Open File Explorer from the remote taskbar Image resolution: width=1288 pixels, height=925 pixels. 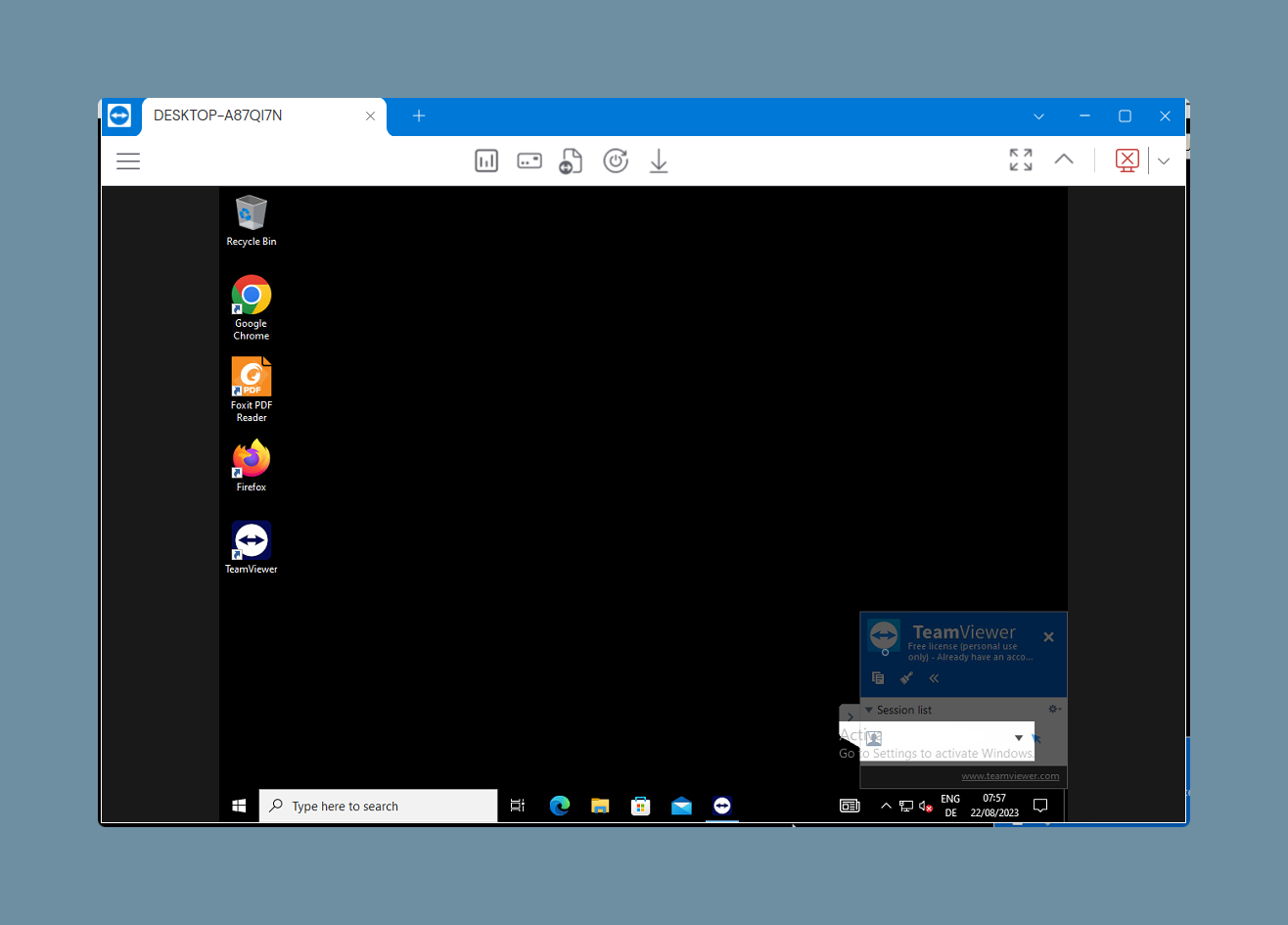(600, 806)
